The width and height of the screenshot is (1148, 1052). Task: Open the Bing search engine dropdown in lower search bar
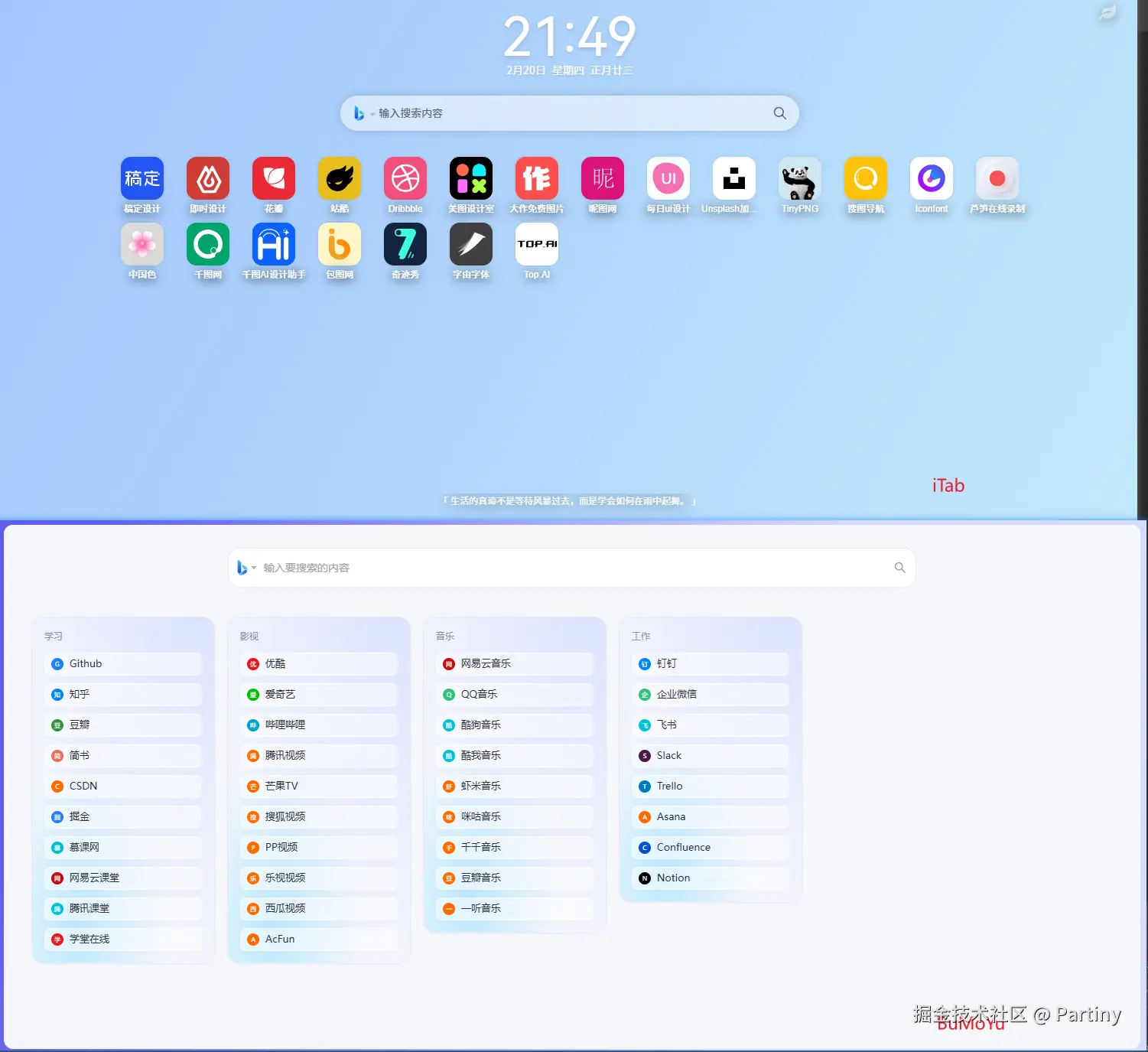[246, 568]
